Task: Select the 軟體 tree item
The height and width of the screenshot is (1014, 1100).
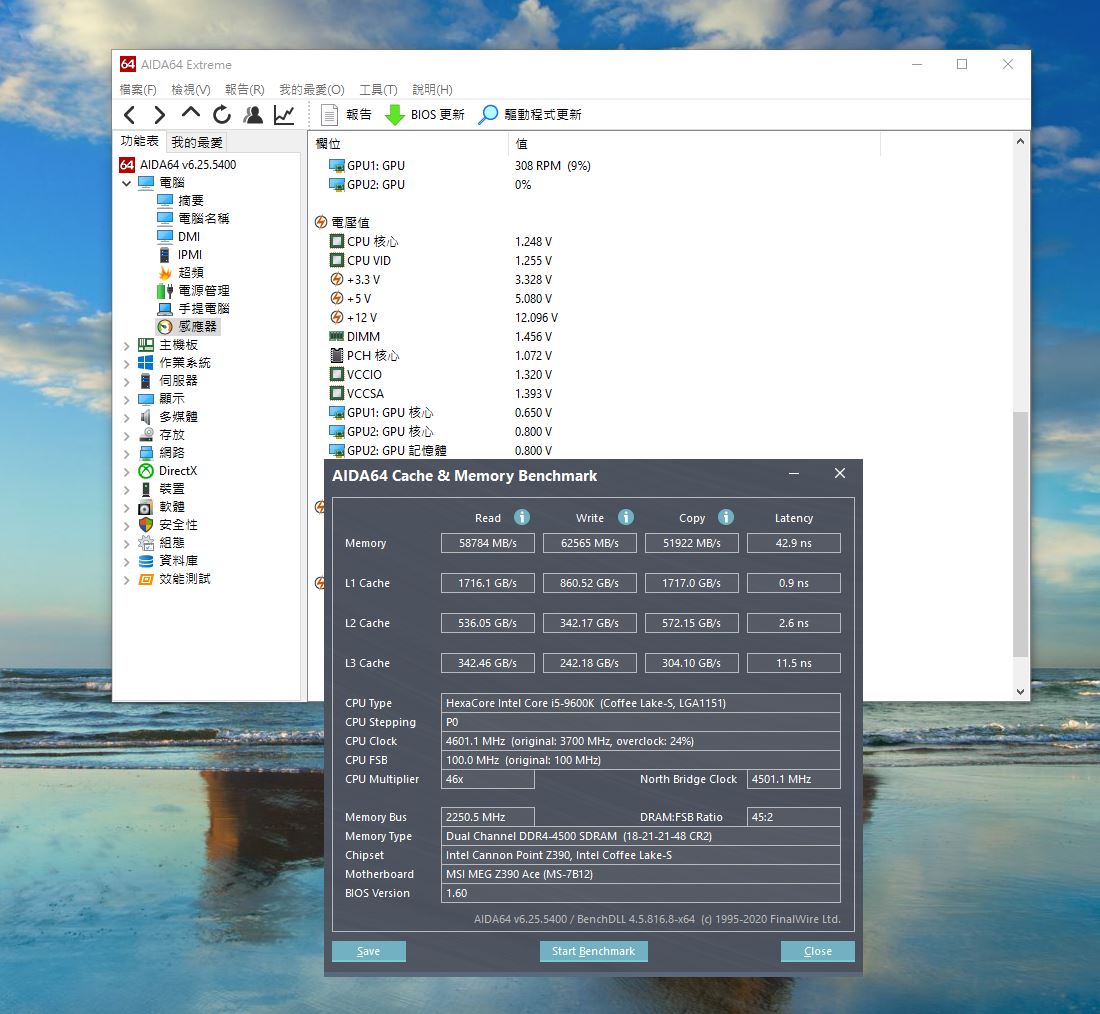Action: click(162, 507)
